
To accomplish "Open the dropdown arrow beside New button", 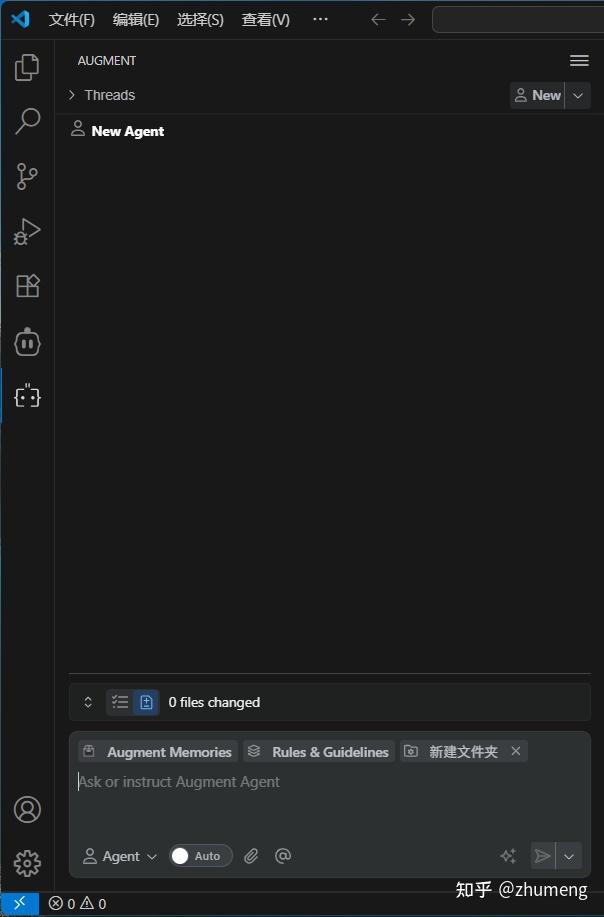I will tap(578, 95).
